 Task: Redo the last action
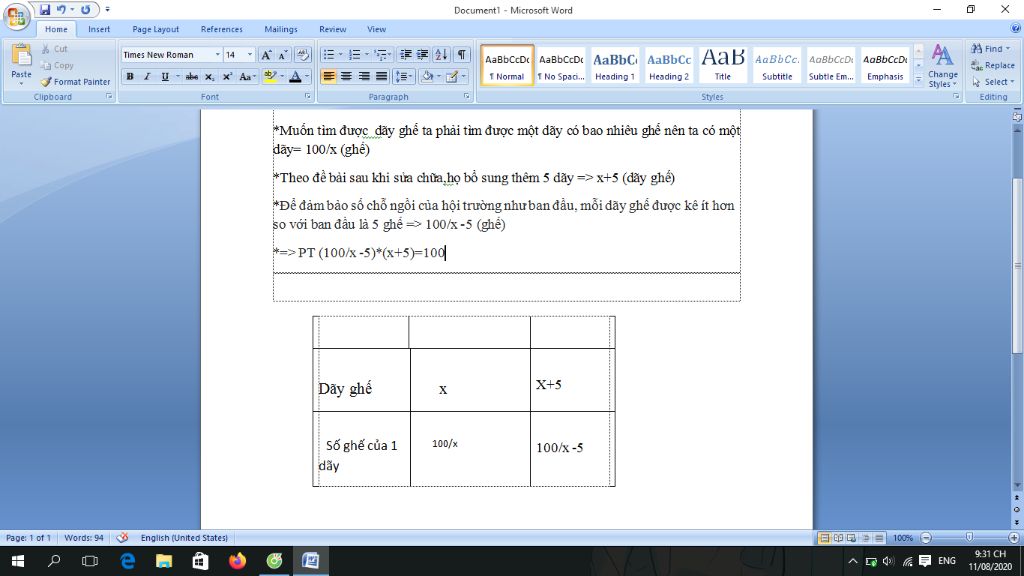click(x=86, y=10)
